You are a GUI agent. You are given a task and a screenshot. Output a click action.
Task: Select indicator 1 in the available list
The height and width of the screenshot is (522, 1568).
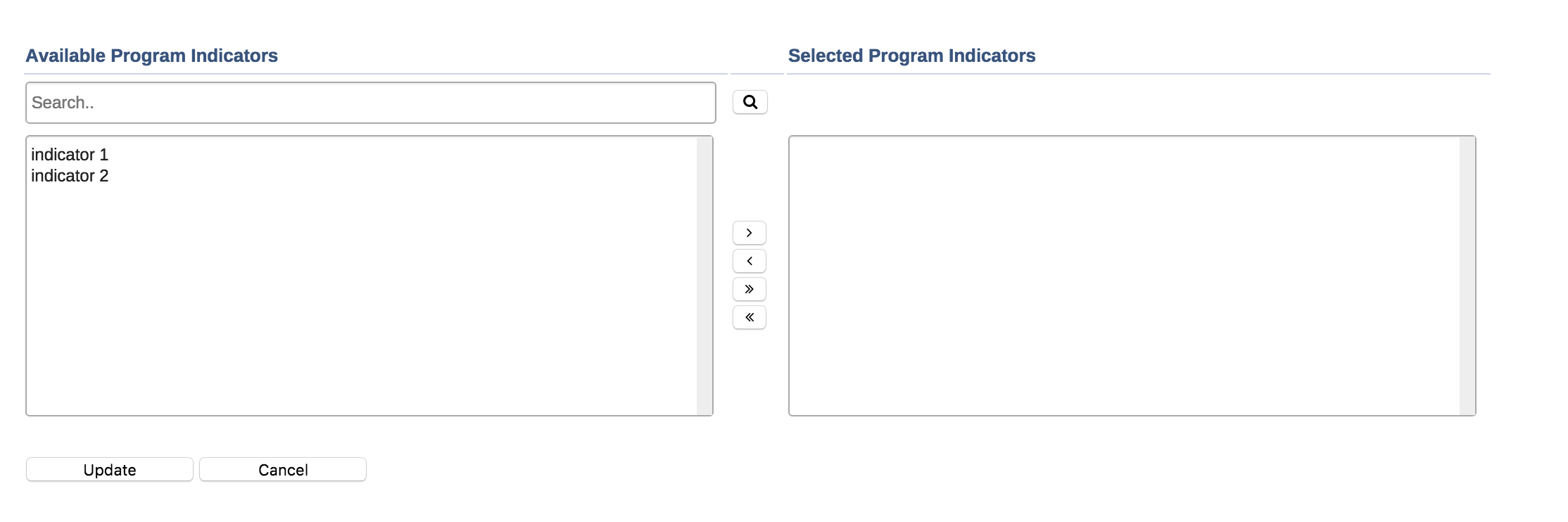(70, 155)
